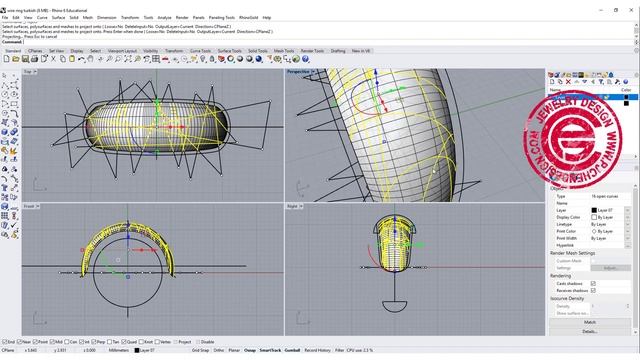640x360 pixels.
Task: Click the Save floppy disk icon
Action: [25, 59]
